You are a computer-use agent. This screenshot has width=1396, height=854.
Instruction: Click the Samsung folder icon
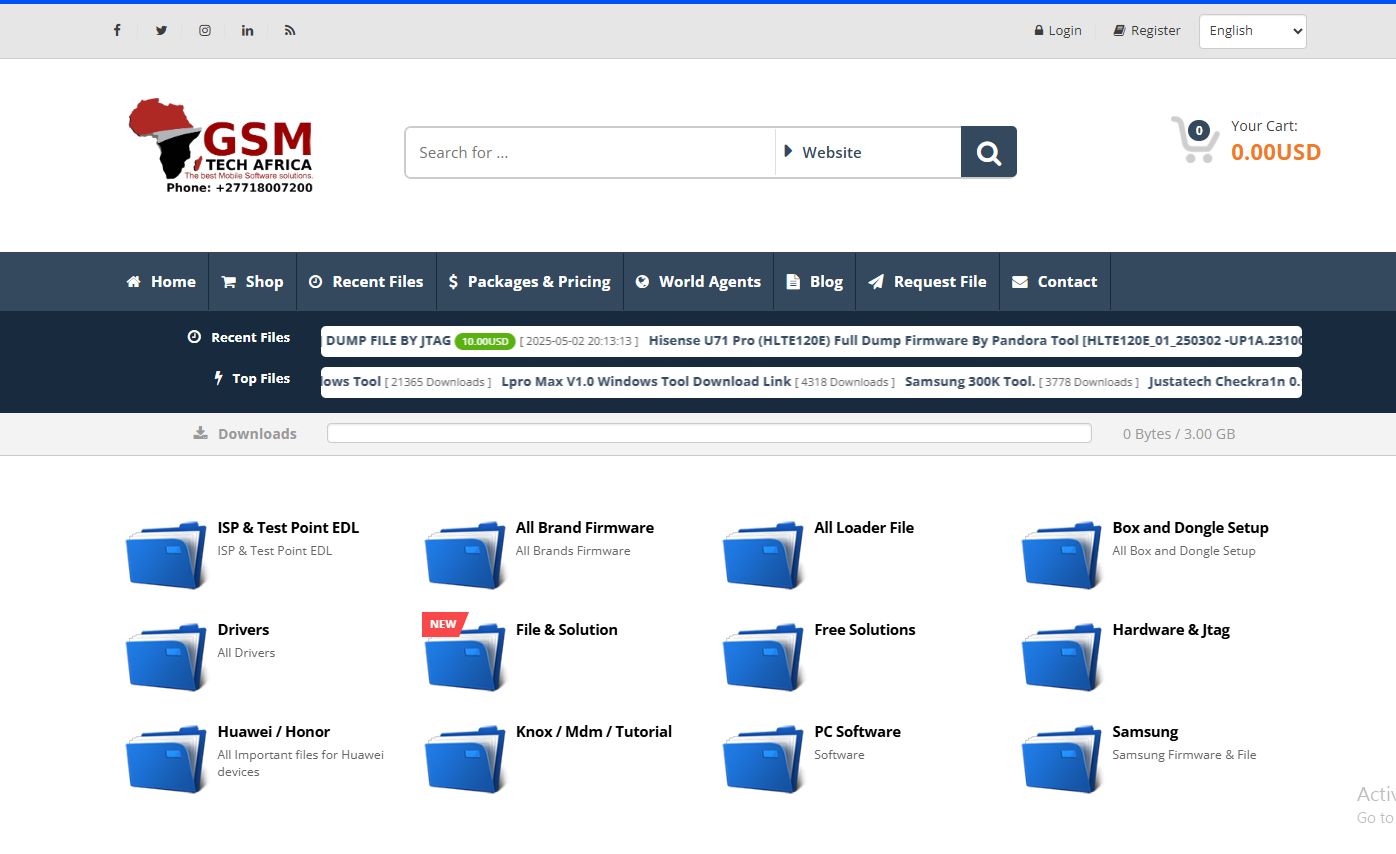(x=1061, y=759)
